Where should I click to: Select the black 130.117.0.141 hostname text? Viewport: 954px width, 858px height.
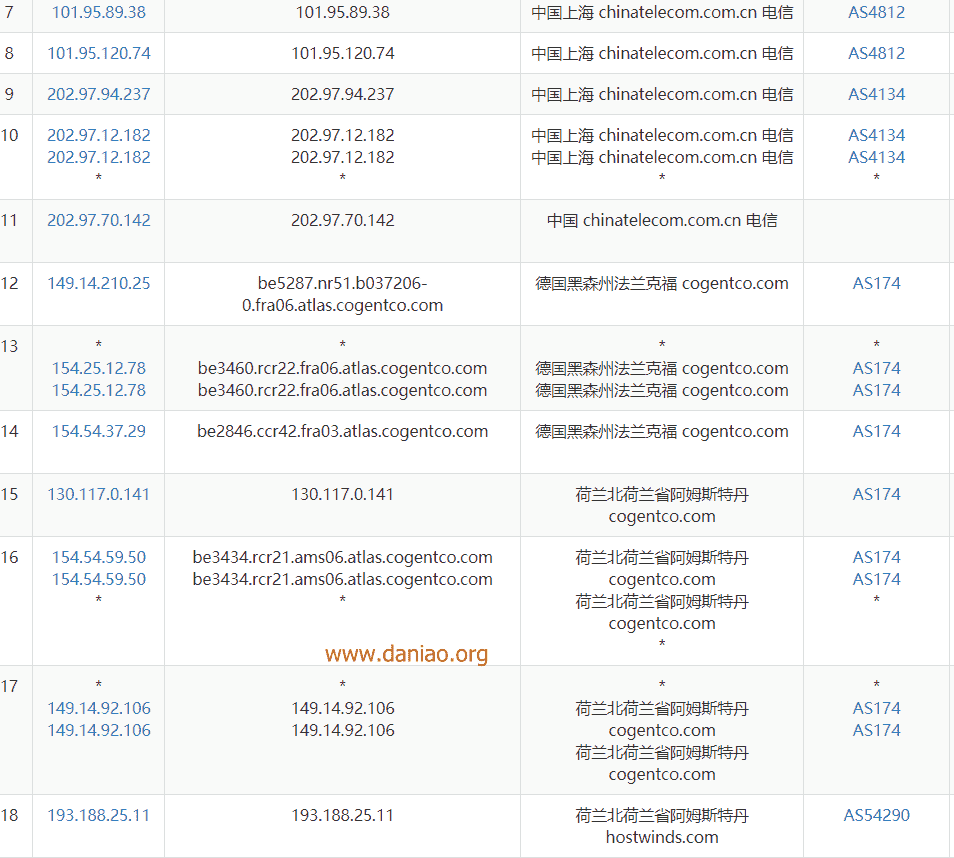343,494
